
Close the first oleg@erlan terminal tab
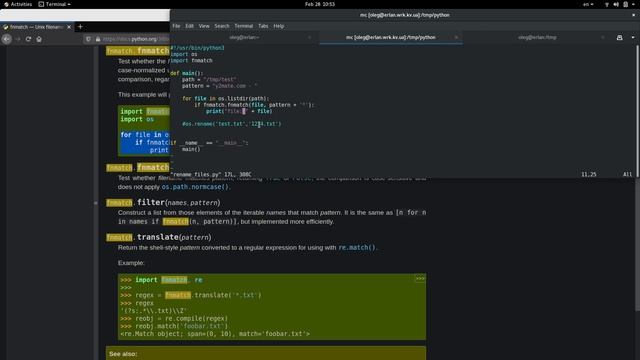click(309, 37)
